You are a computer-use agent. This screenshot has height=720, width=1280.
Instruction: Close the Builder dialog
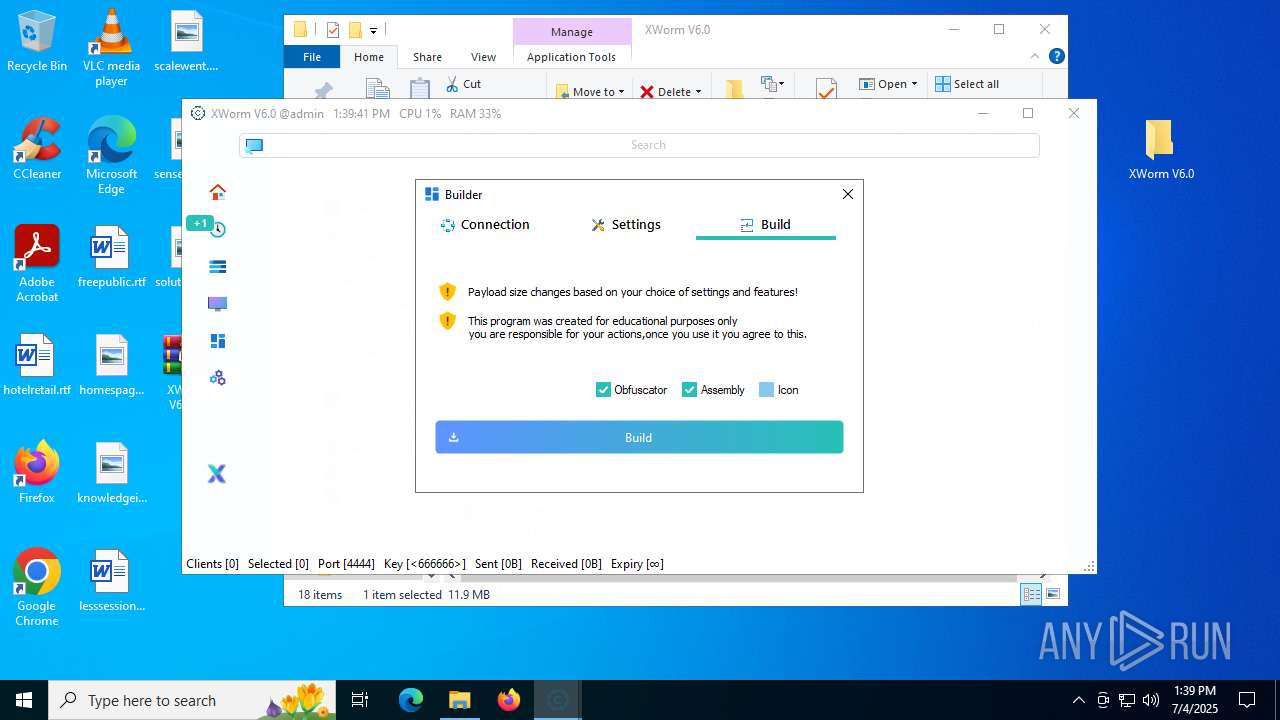[848, 194]
